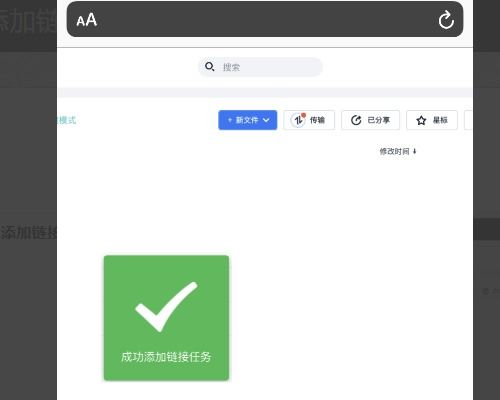
Task: Reload the page with the refresh icon
Action: (446, 20)
